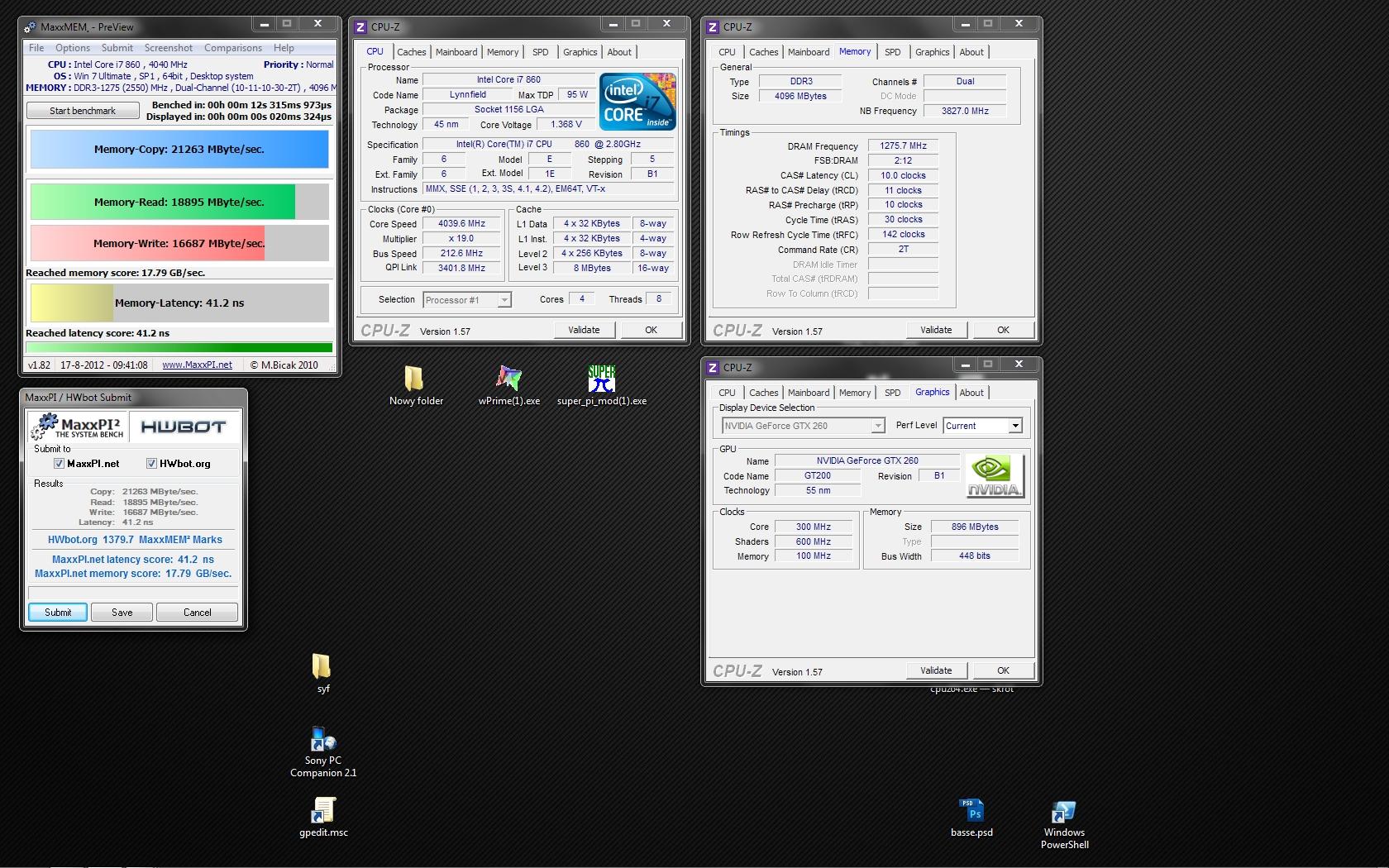Open the Submit menu in MaxxMEM
The width and height of the screenshot is (1389, 868).
pos(117,48)
